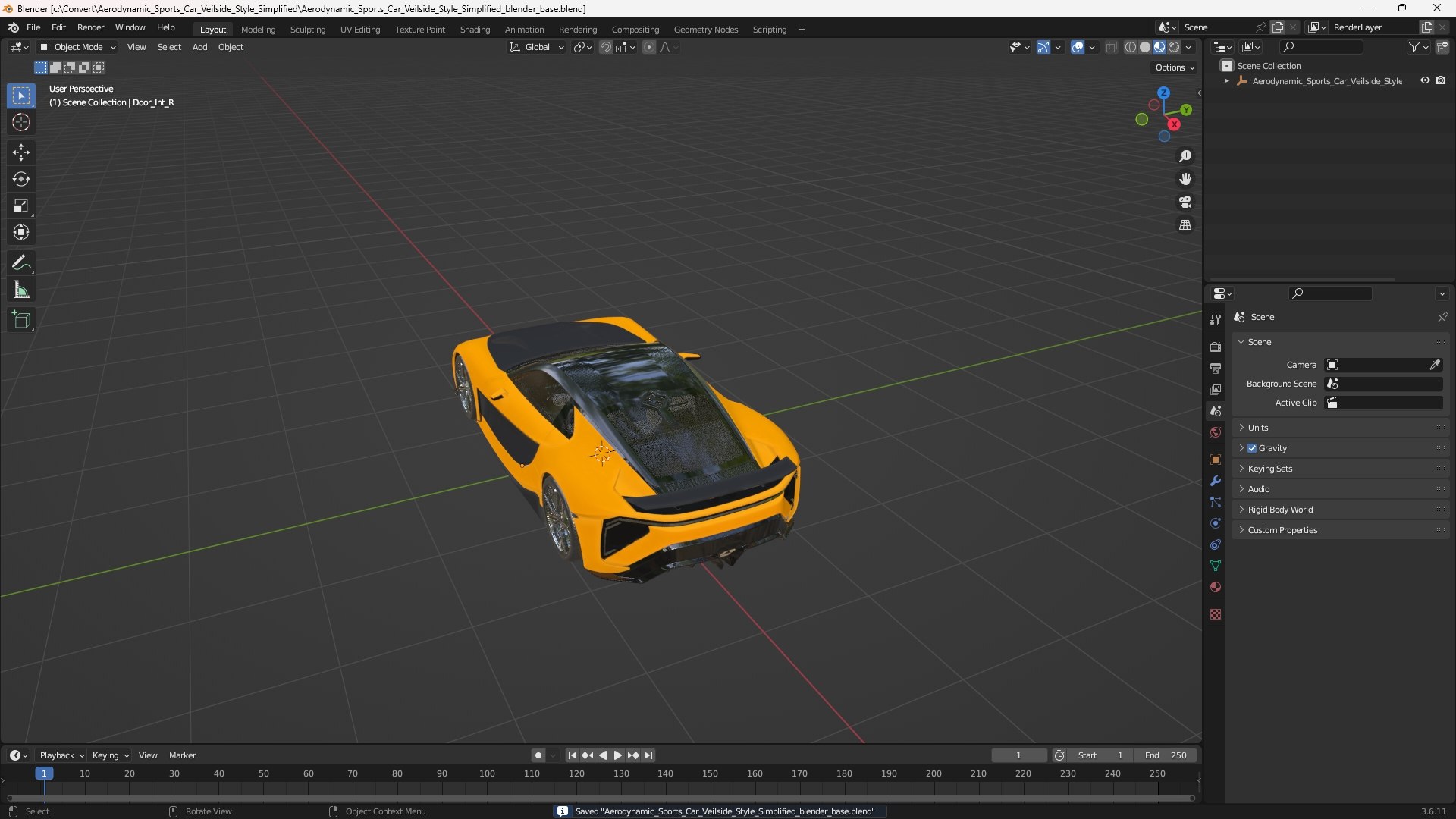The height and width of the screenshot is (819, 1456).
Task: Click the current frame number field
Action: coord(1018,755)
